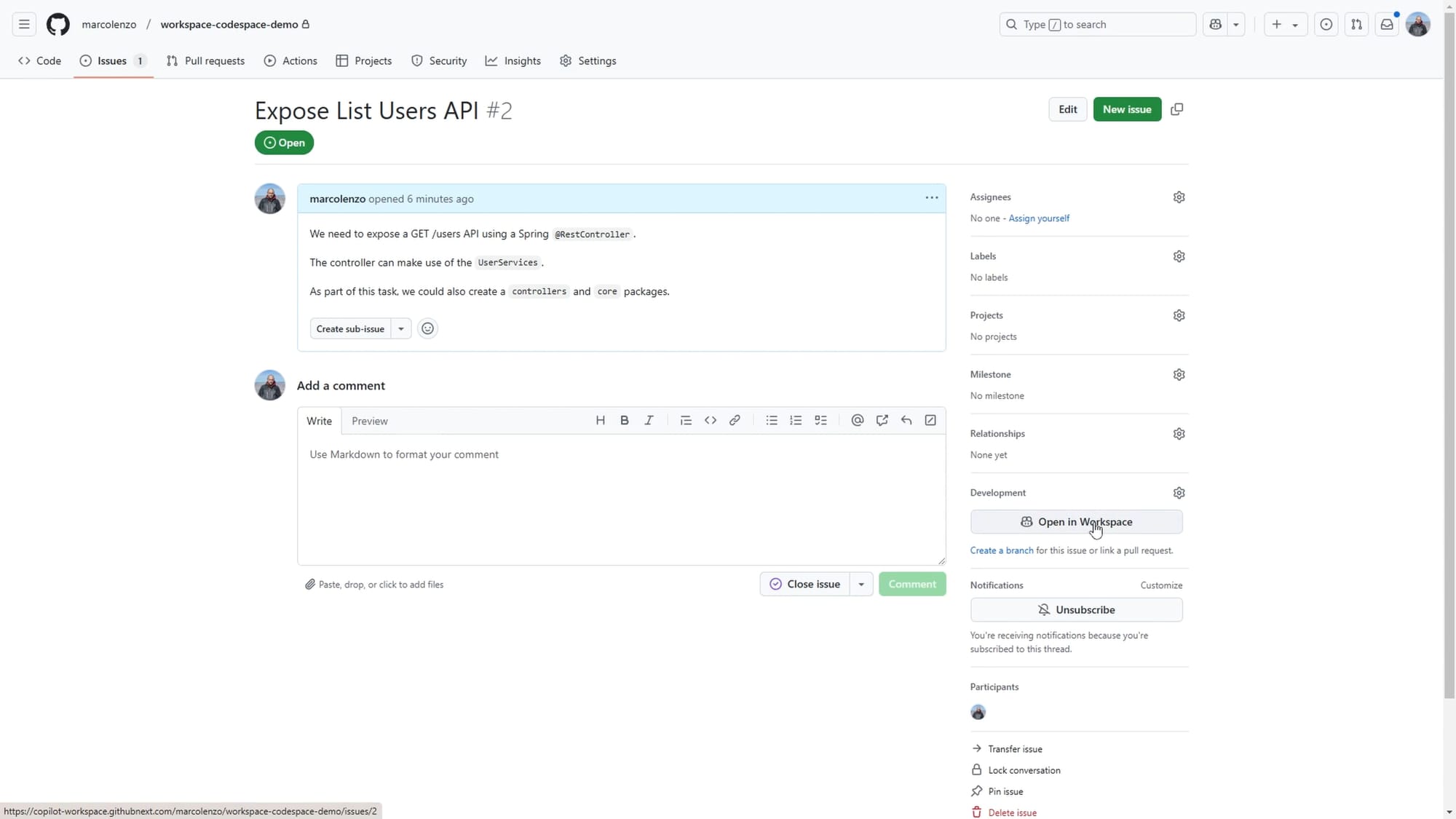Insert a link with the toolbar link icon
1456x819 pixels.
pos(735,420)
